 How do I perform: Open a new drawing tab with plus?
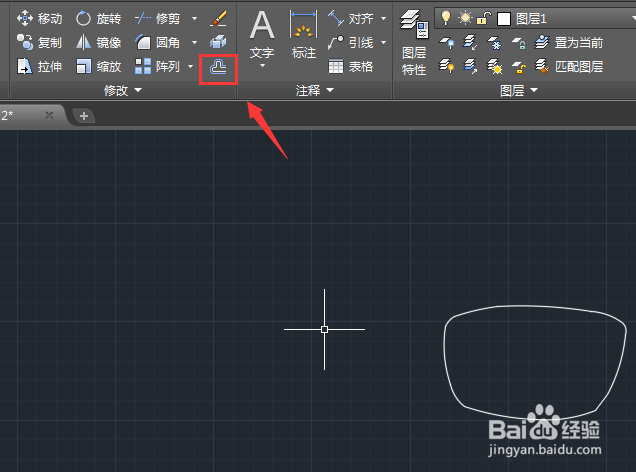pyautogui.click(x=84, y=116)
